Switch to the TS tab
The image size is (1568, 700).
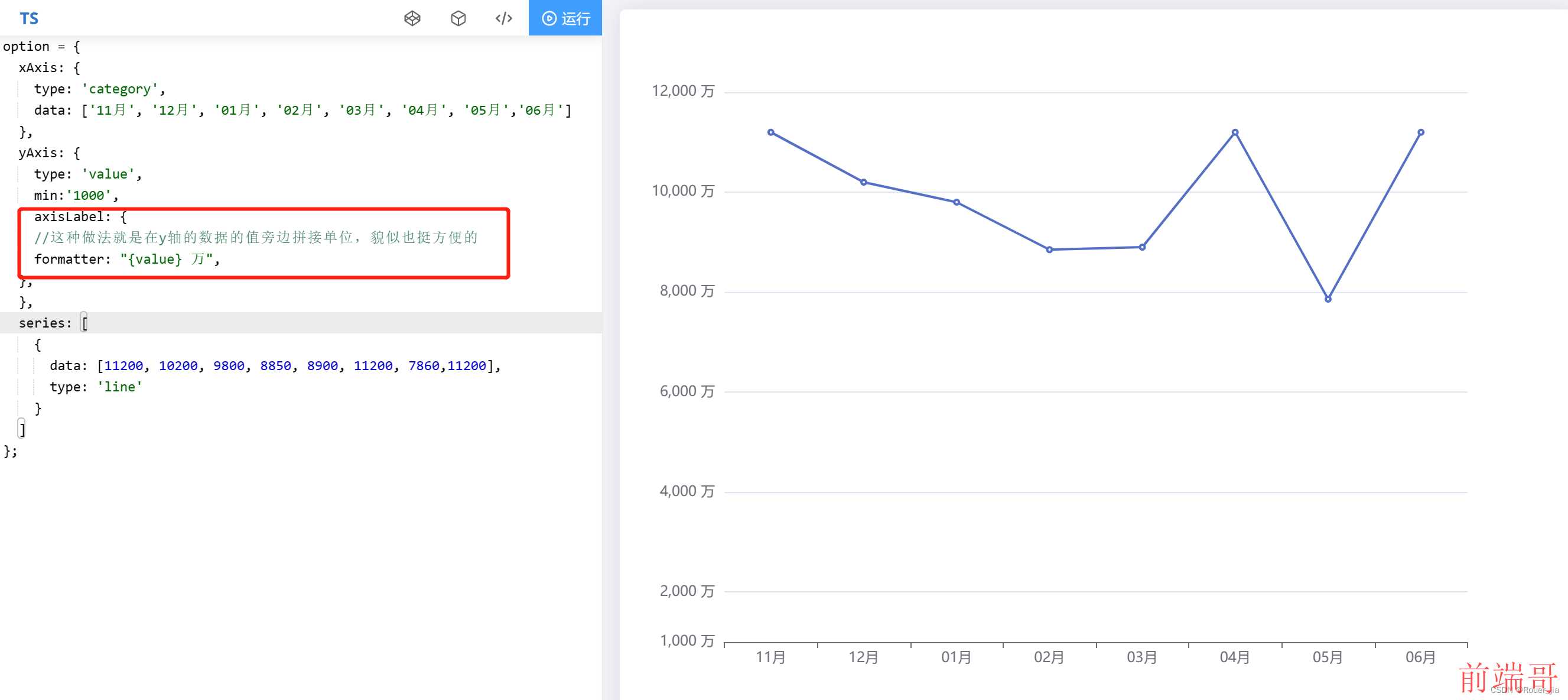pyautogui.click(x=28, y=18)
